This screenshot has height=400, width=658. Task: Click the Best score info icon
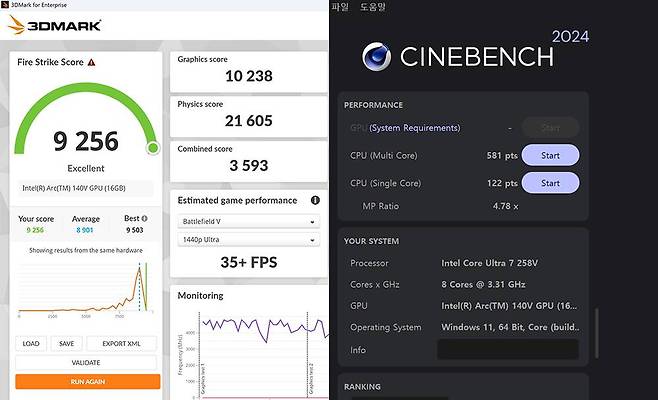(x=145, y=218)
